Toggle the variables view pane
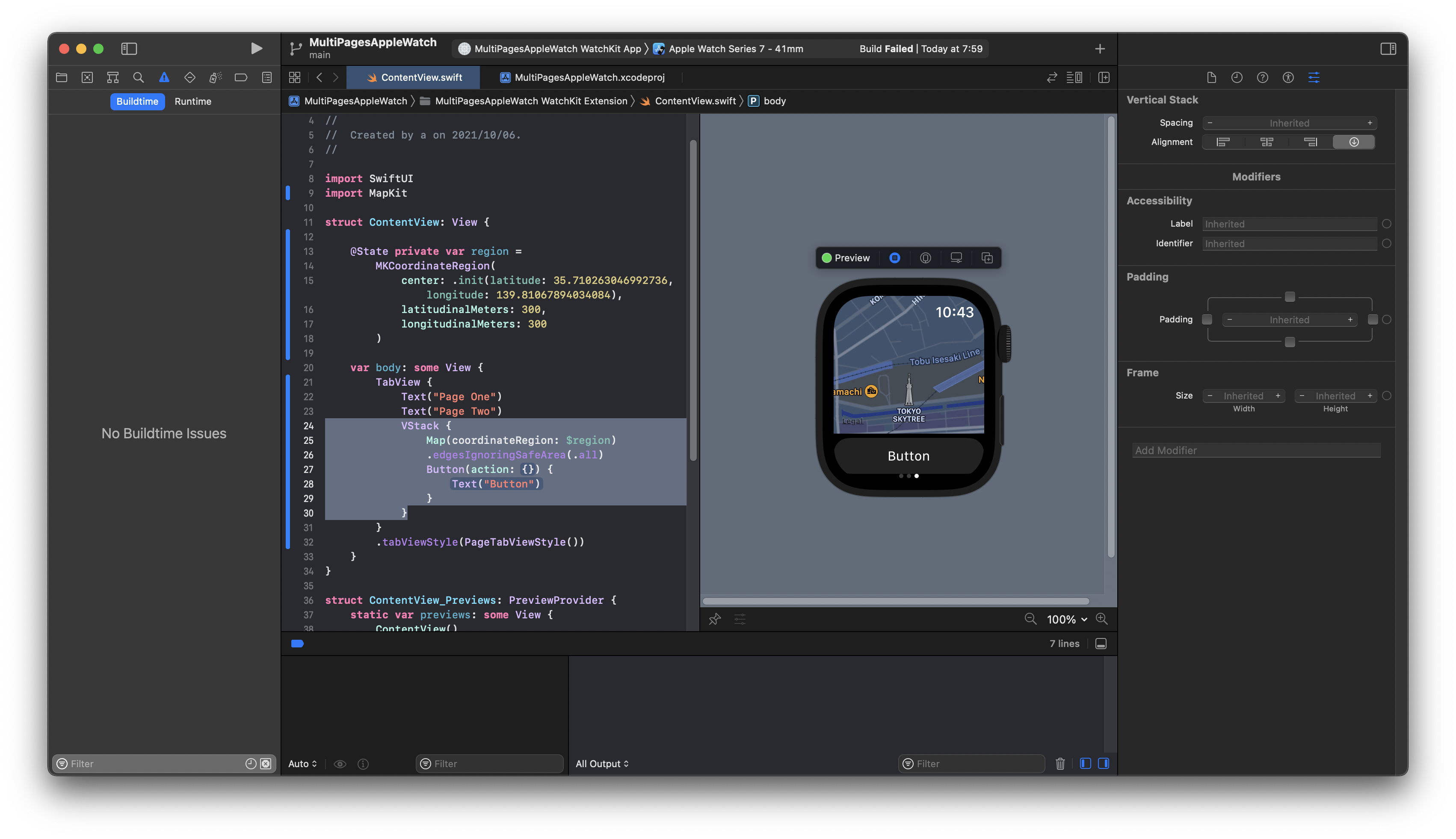The image size is (1456, 839). tap(1086, 763)
